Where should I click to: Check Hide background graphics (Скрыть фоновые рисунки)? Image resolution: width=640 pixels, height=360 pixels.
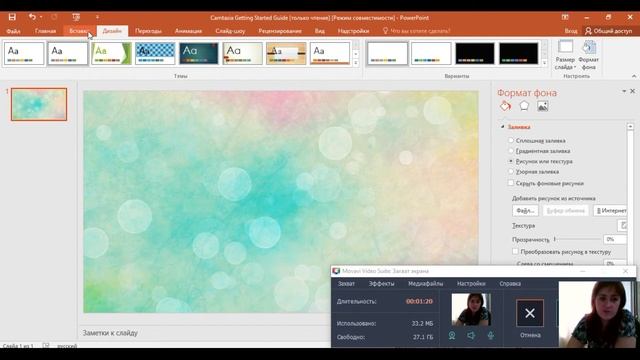coord(511,183)
